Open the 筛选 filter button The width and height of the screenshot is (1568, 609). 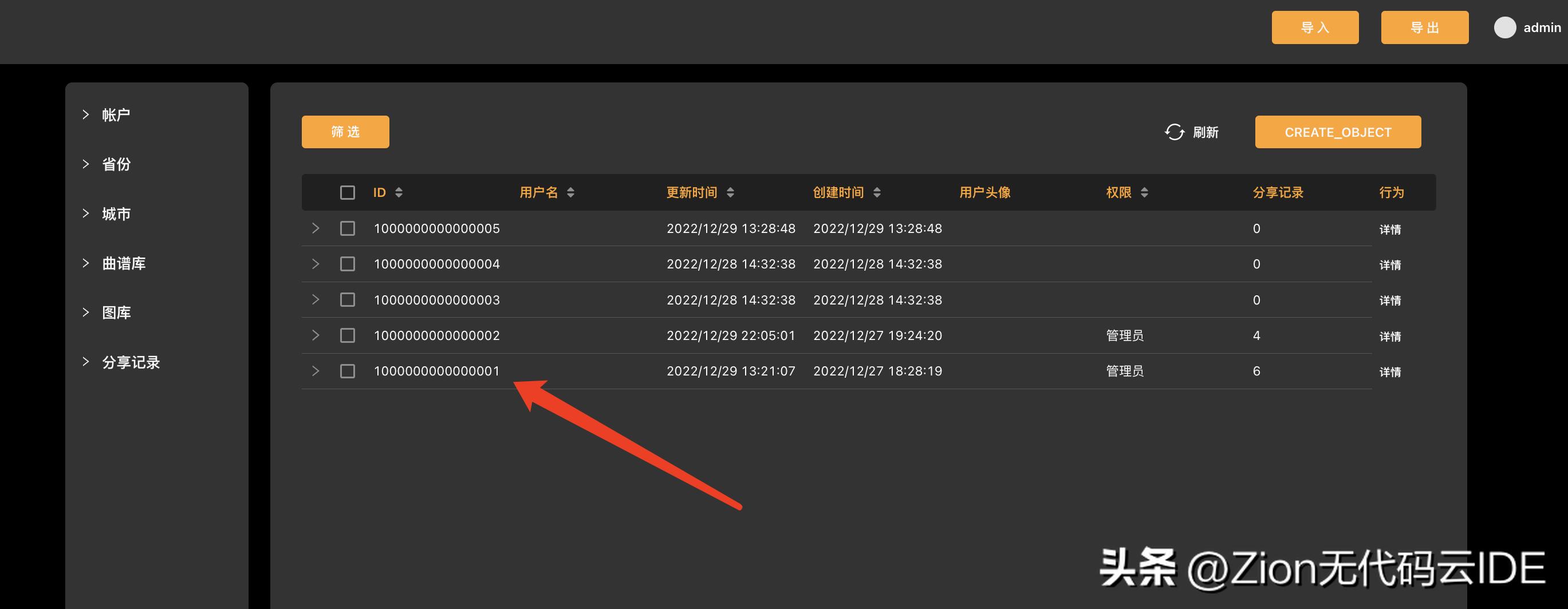click(x=345, y=132)
